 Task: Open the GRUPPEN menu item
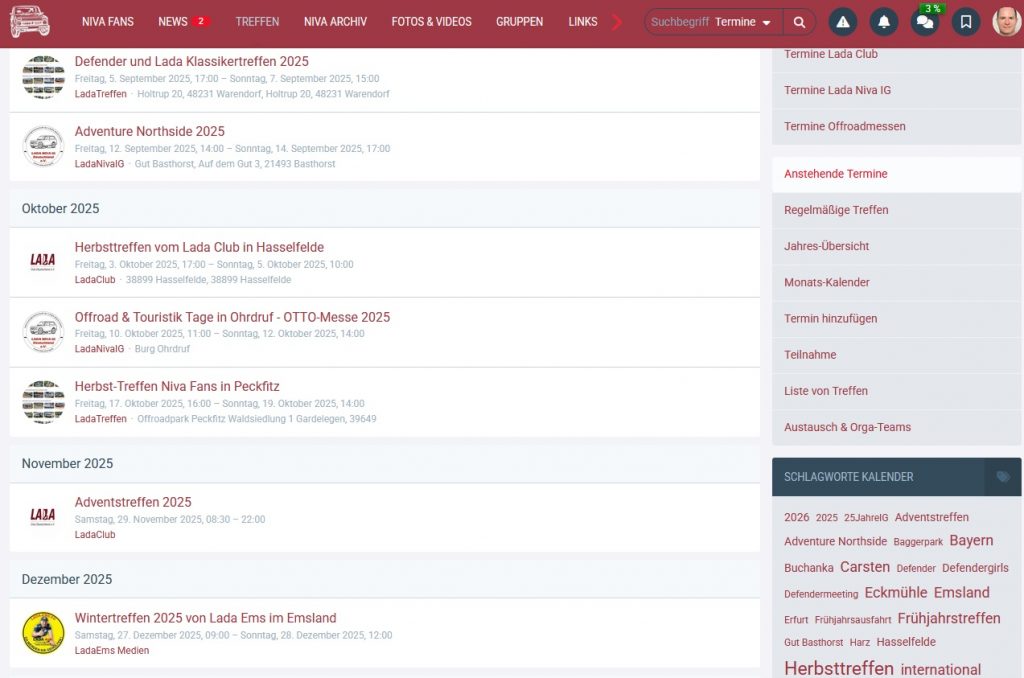[519, 22]
